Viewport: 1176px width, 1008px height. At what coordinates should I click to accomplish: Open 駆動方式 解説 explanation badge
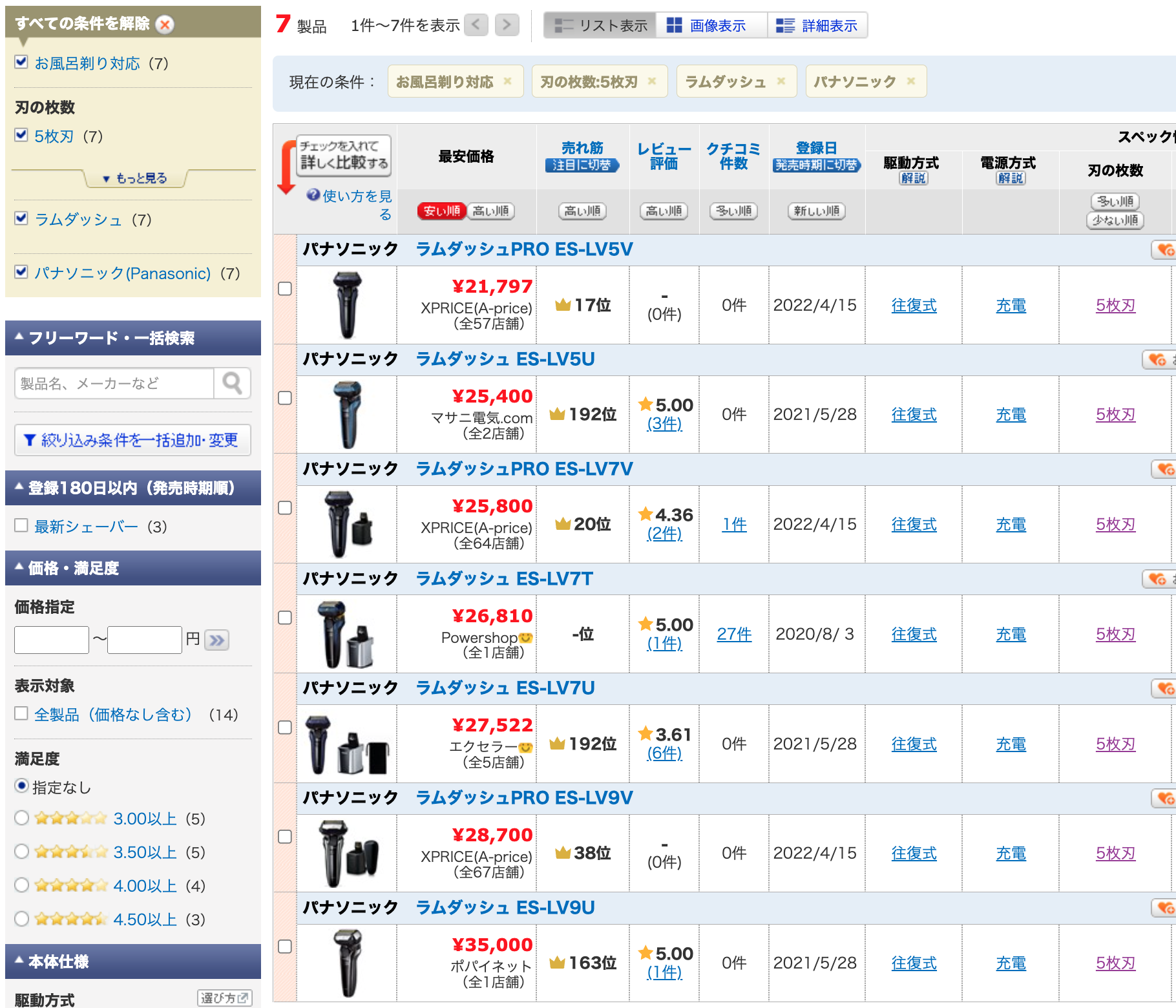914,178
